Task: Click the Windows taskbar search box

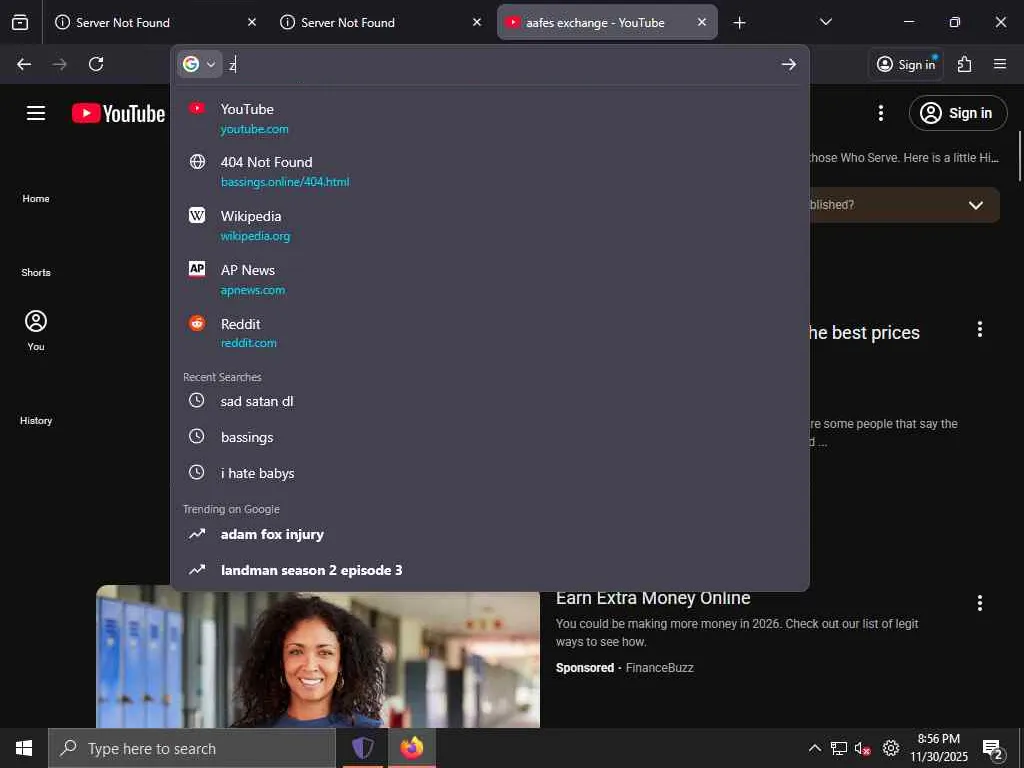Action: [x=192, y=748]
